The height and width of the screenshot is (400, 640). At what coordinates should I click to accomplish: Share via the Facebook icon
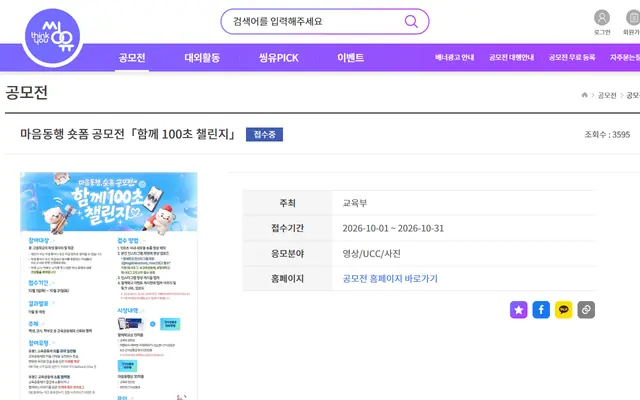click(x=541, y=310)
